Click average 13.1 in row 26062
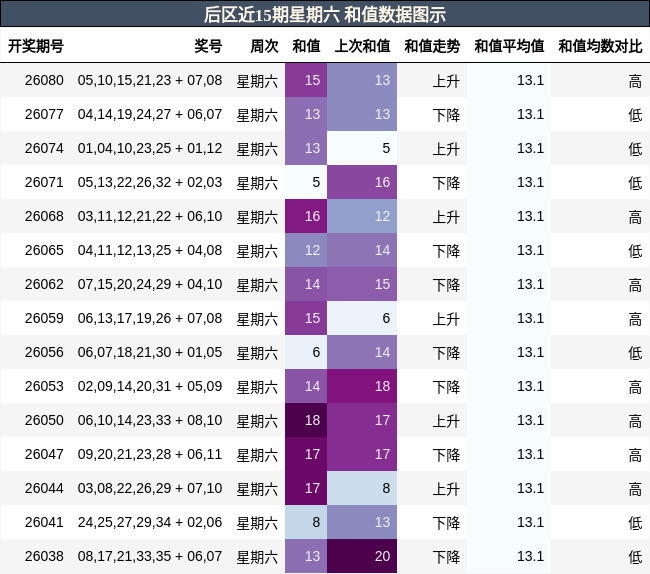 (x=531, y=284)
